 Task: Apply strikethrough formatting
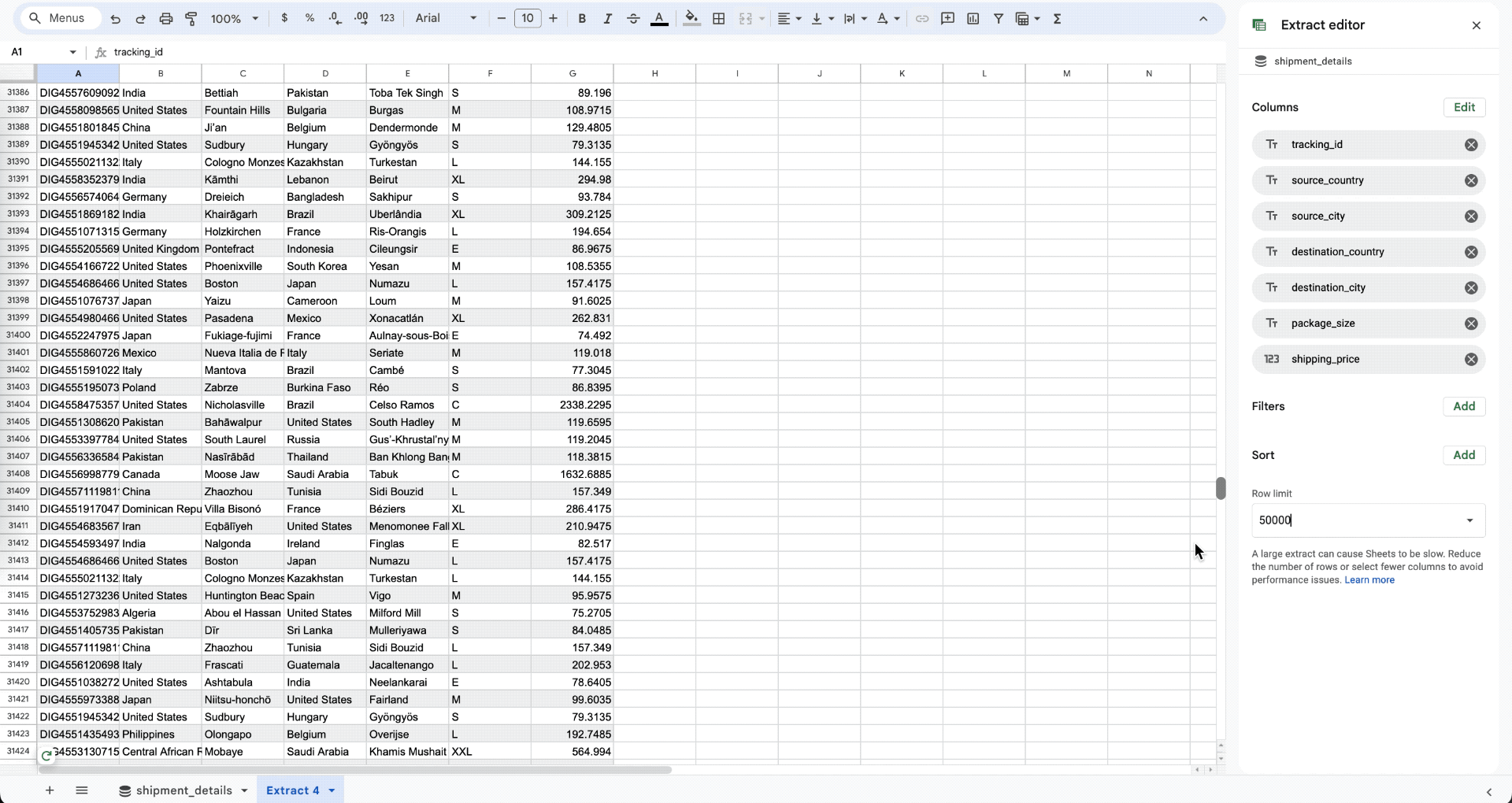point(633,19)
